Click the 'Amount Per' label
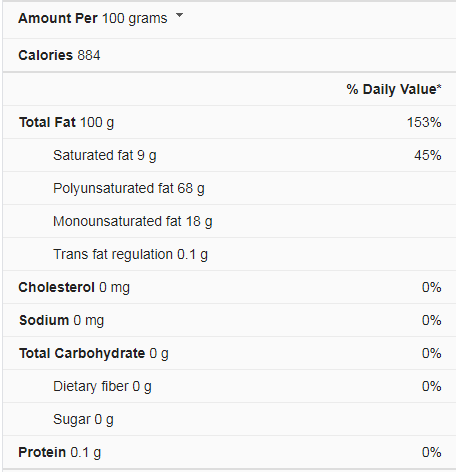Viewport: 456px width, 472px height. [x=58, y=18]
